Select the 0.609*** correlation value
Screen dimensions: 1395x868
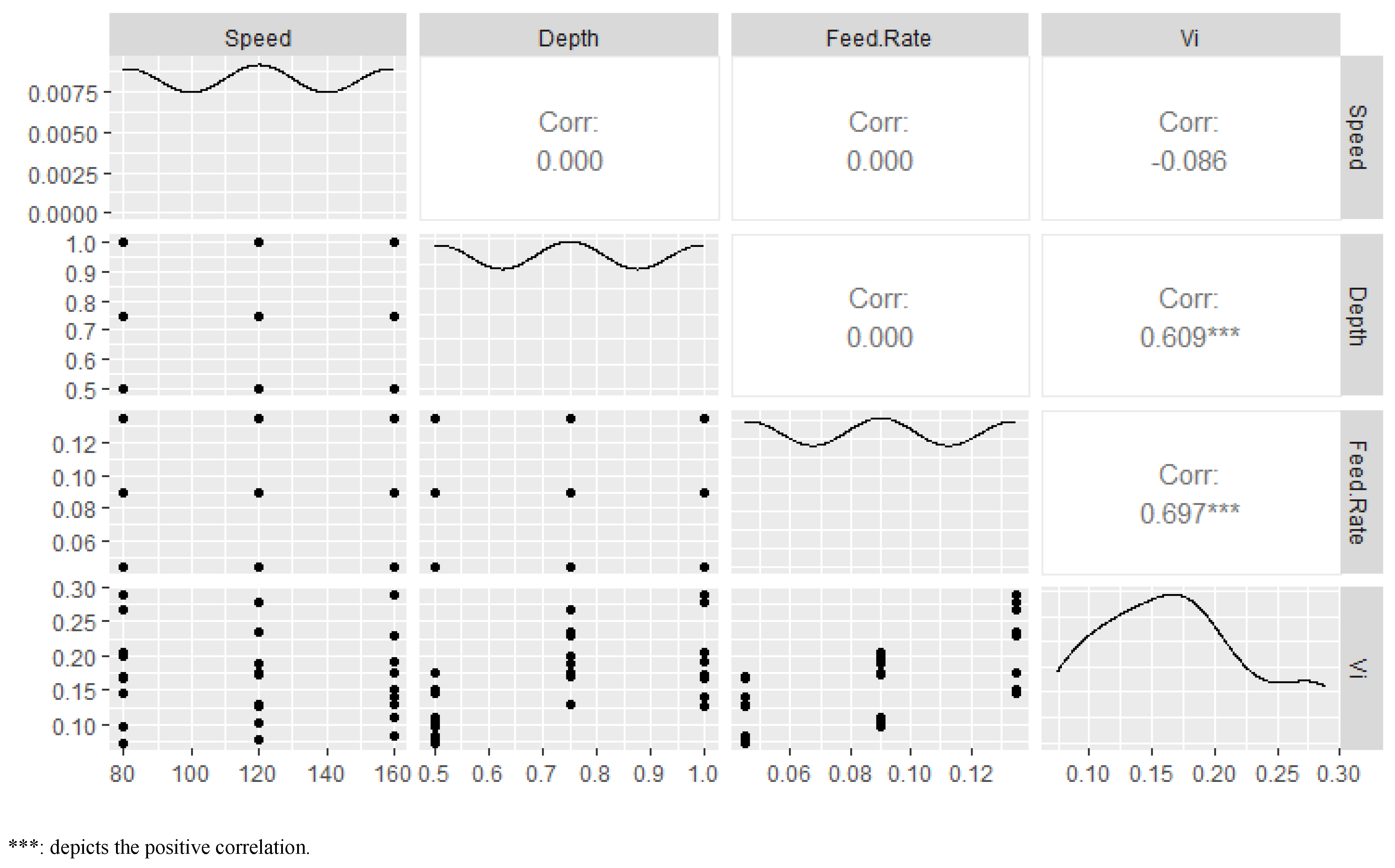(x=1189, y=337)
